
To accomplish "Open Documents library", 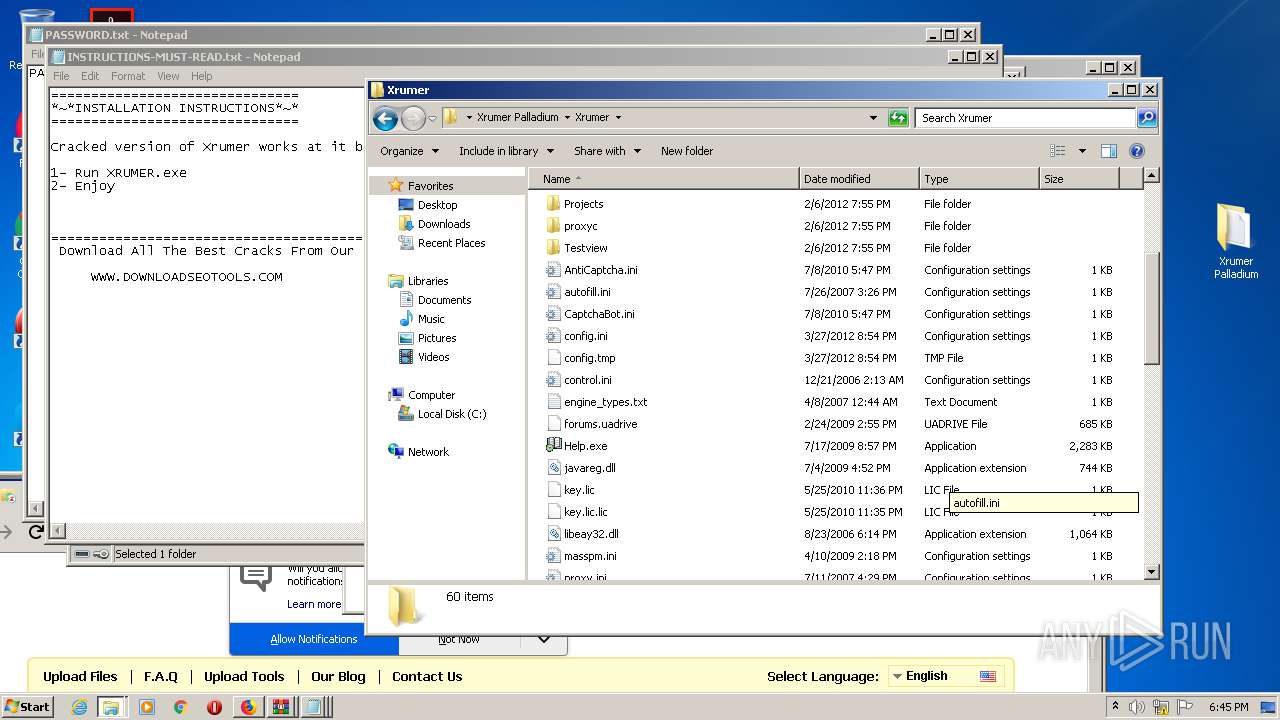I will point(444,300).
